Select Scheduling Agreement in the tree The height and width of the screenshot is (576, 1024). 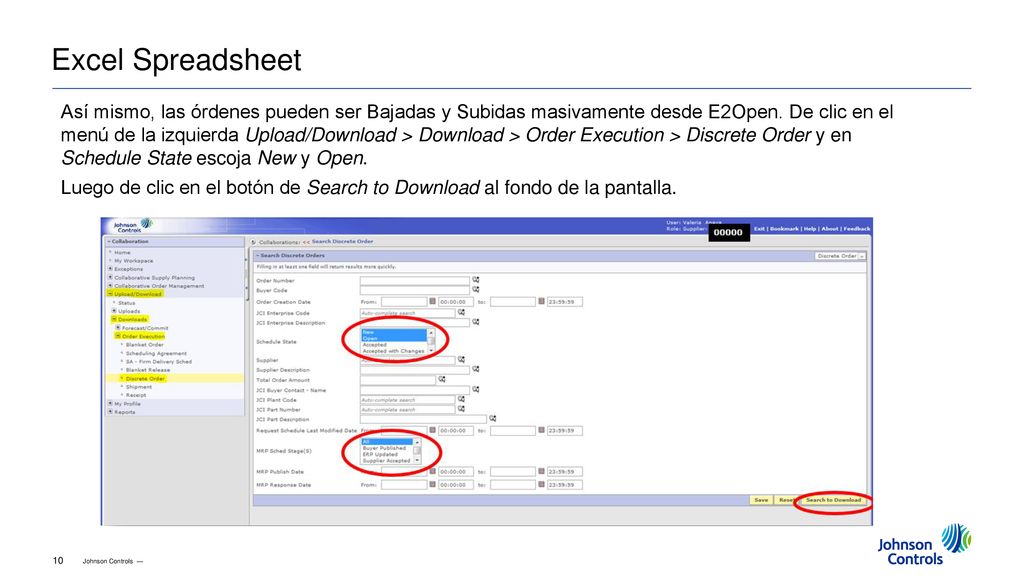(156, 353)
